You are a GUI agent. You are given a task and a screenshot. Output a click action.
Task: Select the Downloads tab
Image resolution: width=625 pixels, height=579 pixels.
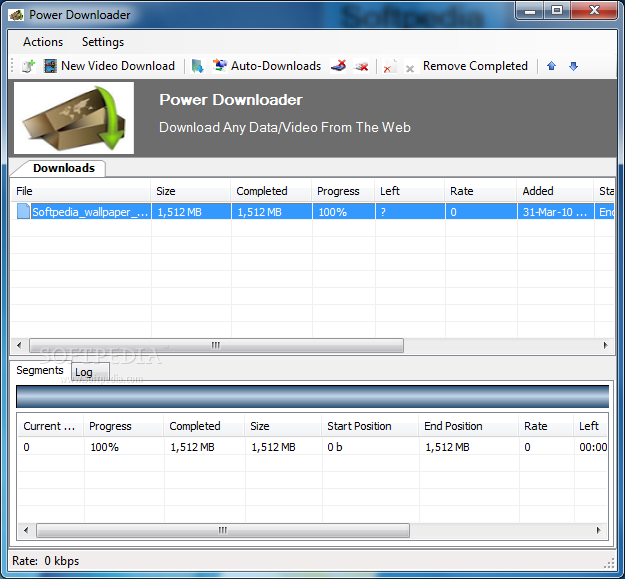64,168
